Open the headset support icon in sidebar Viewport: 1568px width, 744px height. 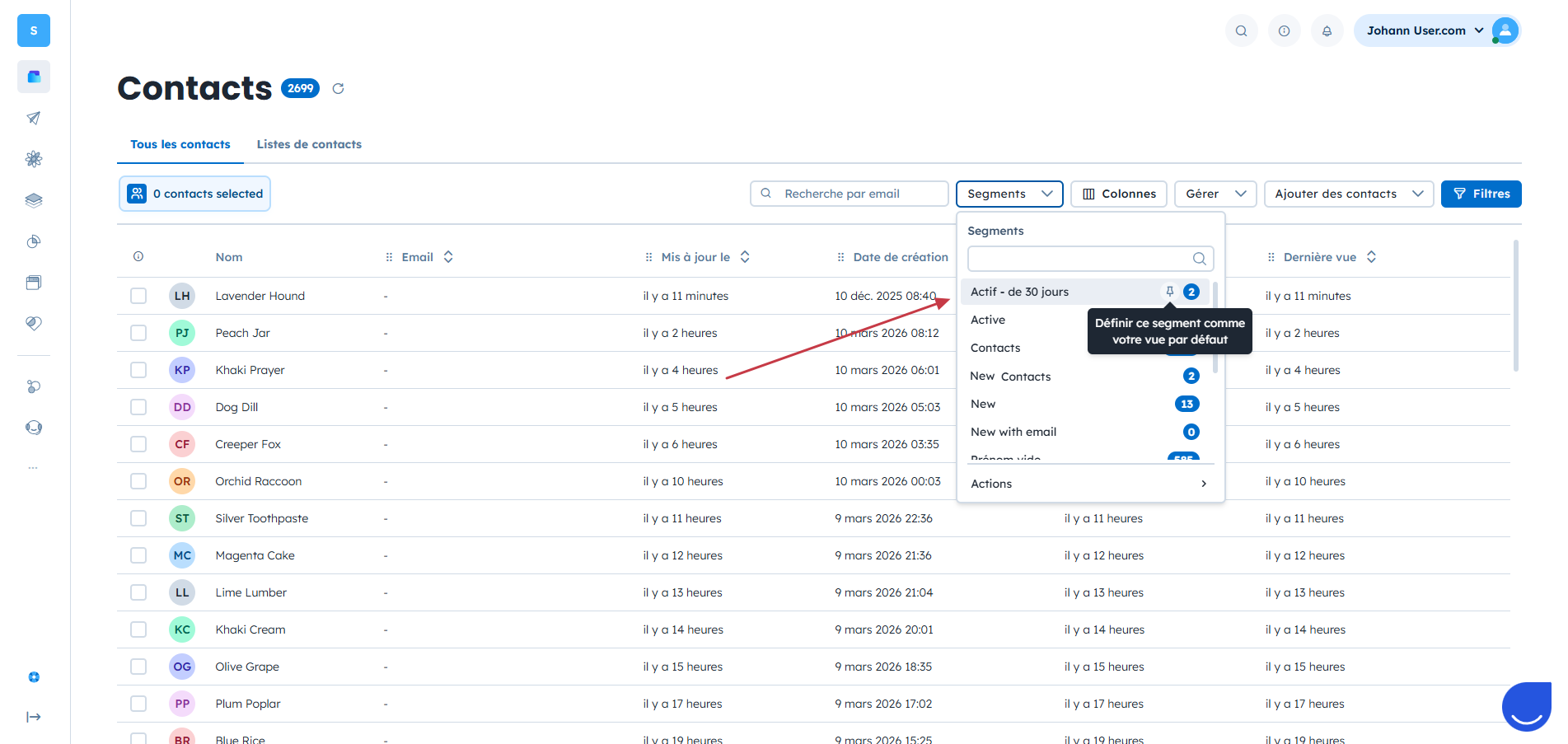pos(34,428)
